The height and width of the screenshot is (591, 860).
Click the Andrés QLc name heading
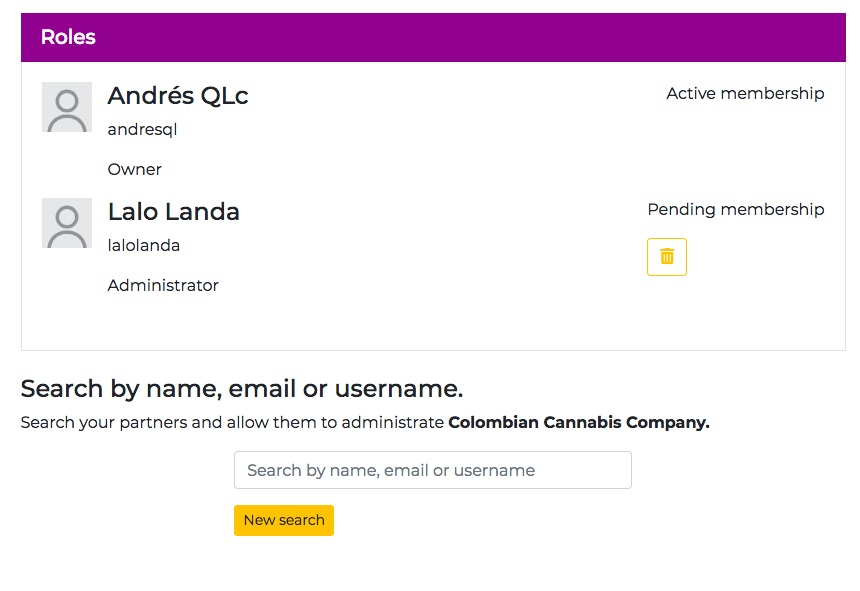coord(178,96)
